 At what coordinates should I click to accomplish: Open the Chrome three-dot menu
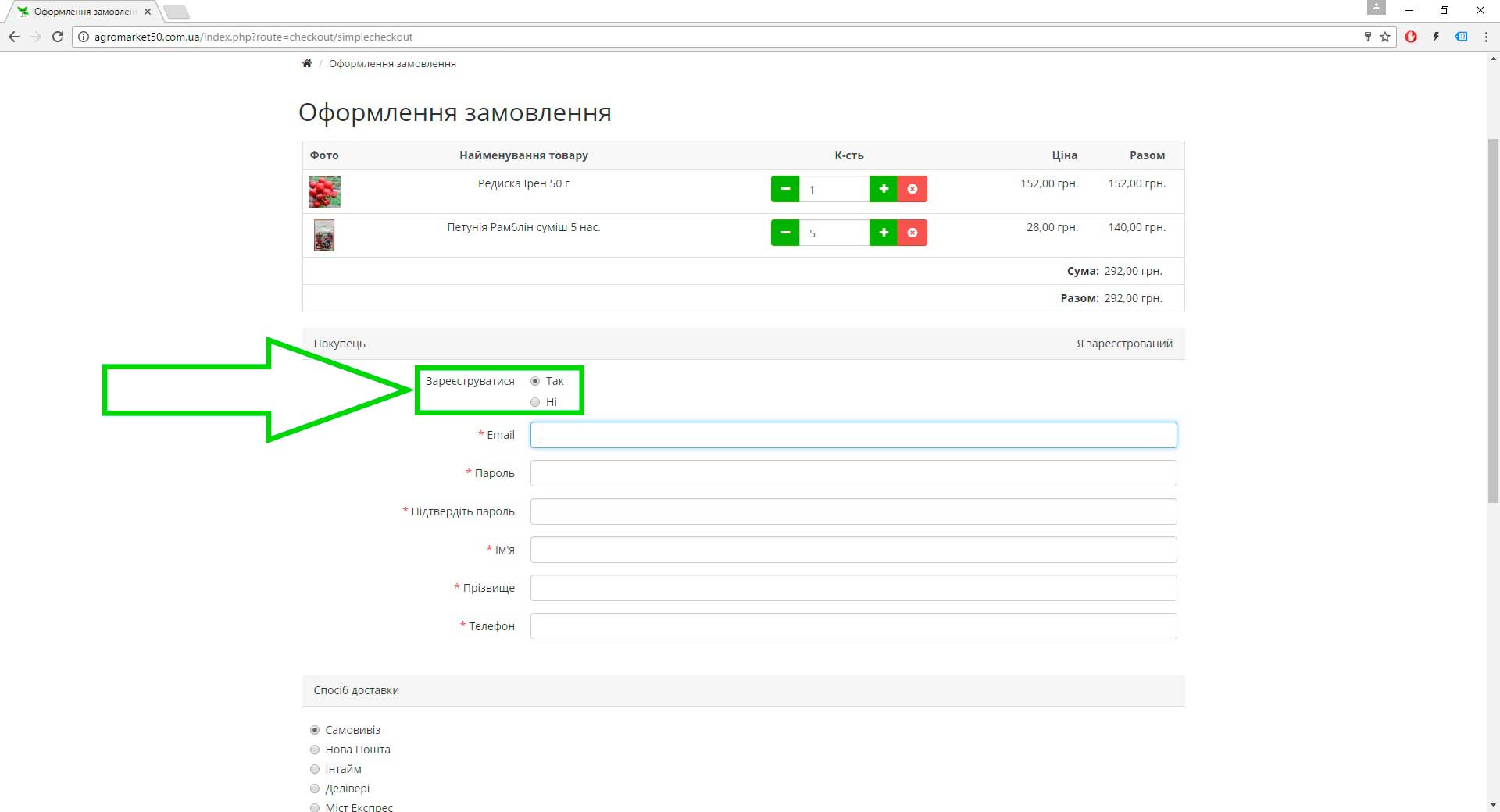pyautogui.click(x=1486, y=37)
